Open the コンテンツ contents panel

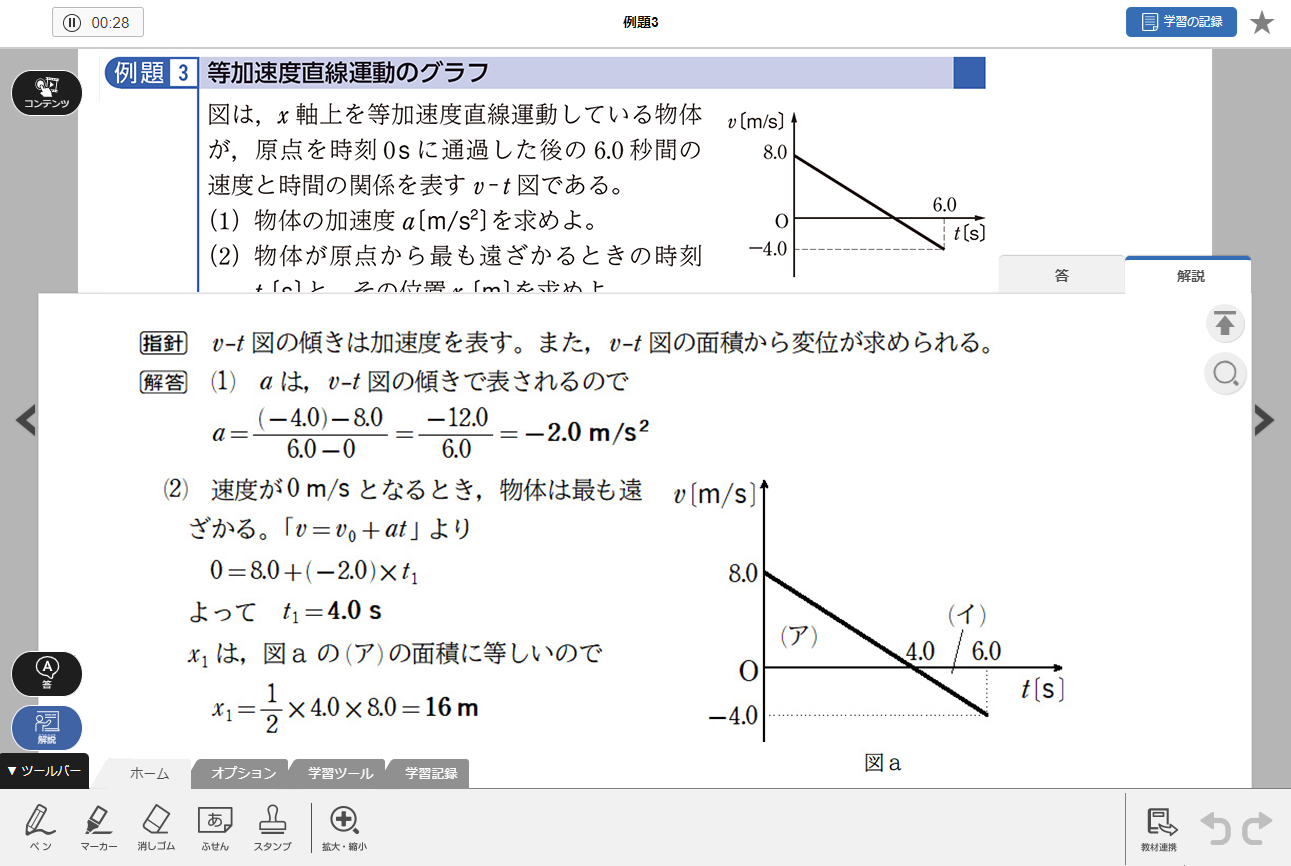click(46, 93)
